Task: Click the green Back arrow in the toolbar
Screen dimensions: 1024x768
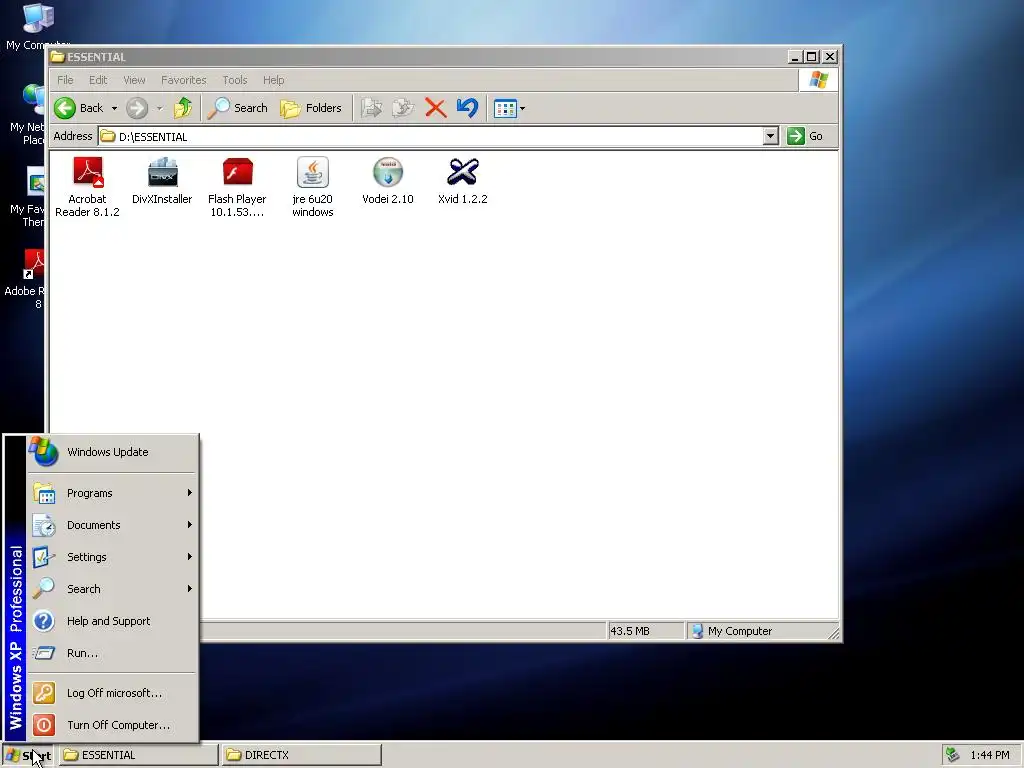Action: point(65,108)
